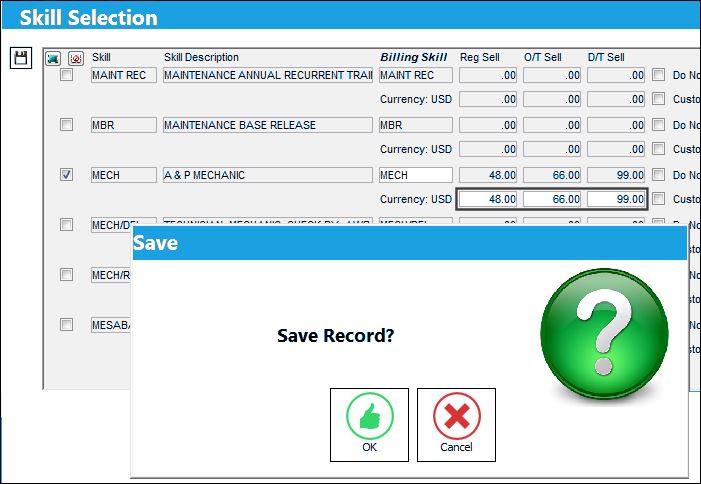This screenshot has height=484, width=701.
Task: Click the D/T Sell column header
Action: pyautogui.click(x=606, y=57)
